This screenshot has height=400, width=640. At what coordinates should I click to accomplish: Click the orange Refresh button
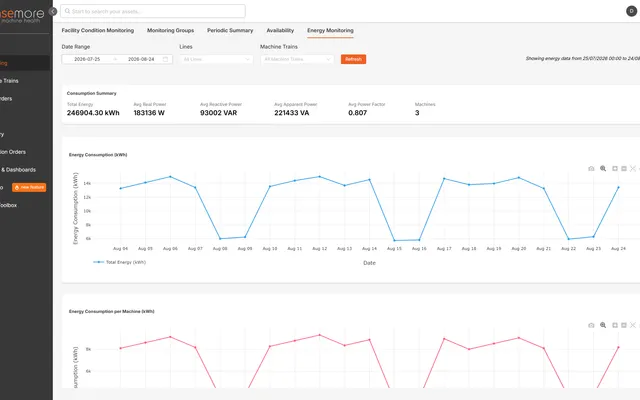[x=353, y=59]
